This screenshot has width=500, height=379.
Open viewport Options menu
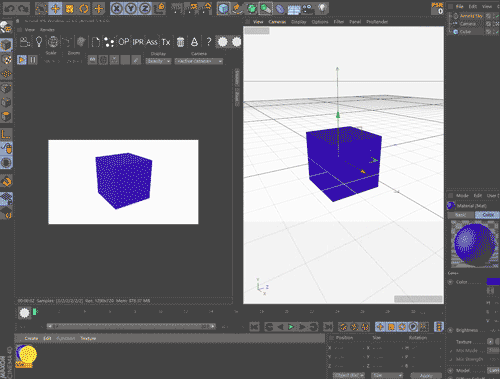[320, 22]
